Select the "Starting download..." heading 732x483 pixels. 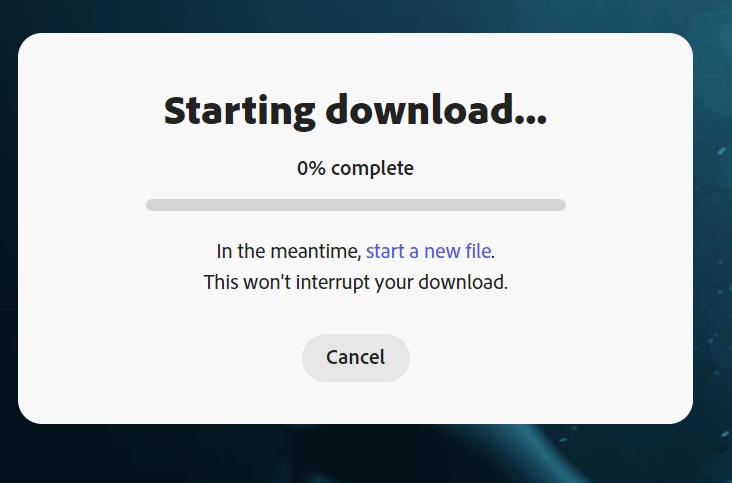355,111
